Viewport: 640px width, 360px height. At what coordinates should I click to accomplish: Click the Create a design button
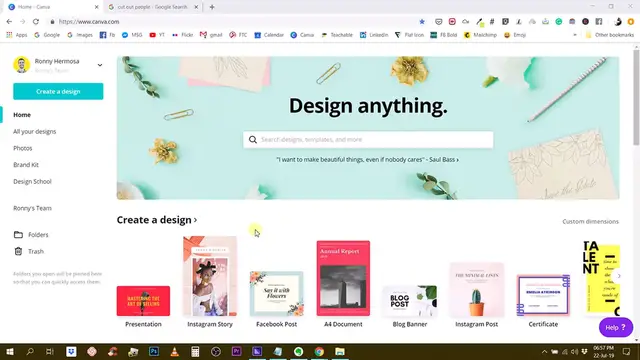pyautogui.click(x=58, y=91)
